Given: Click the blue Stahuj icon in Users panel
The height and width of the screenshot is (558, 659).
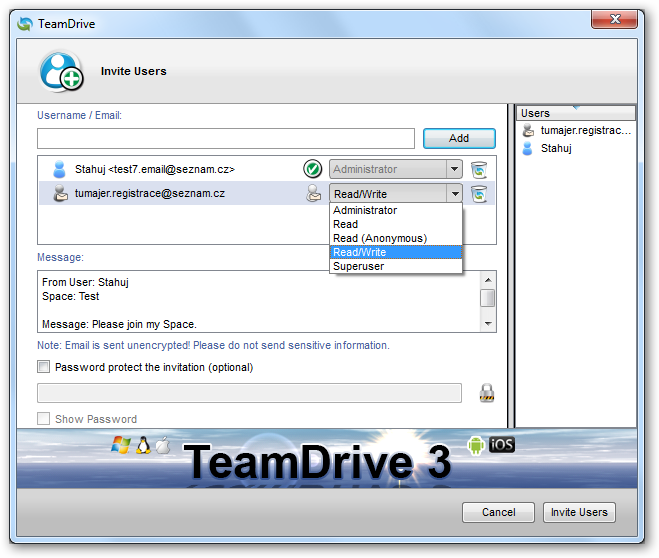Looking at the screenshot, I should (x=527, y=148).
